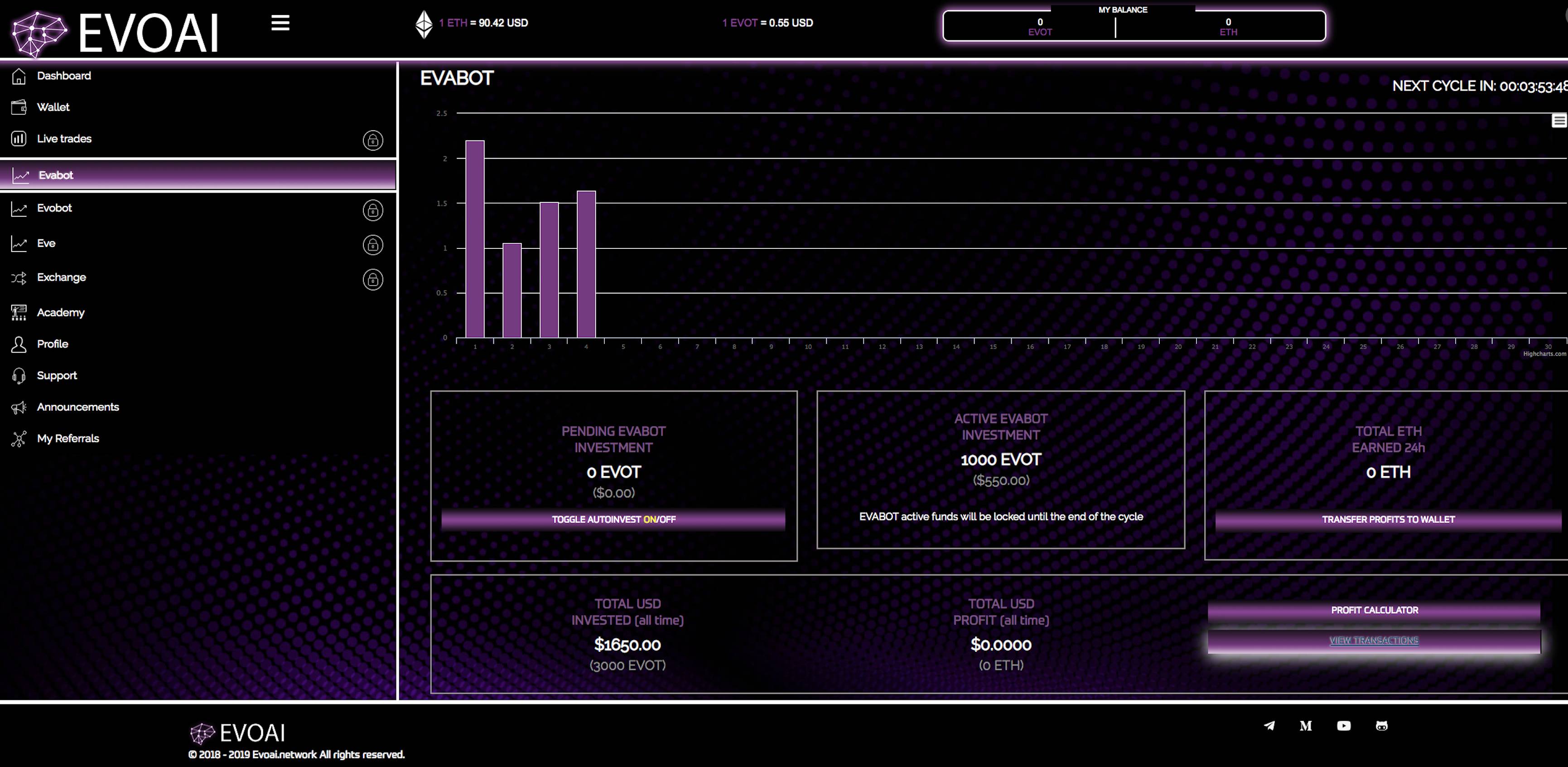This screenshot has height=767, width=1568.
Task: Click the lock icon beside Eve
Action: (x=373, y=245)
